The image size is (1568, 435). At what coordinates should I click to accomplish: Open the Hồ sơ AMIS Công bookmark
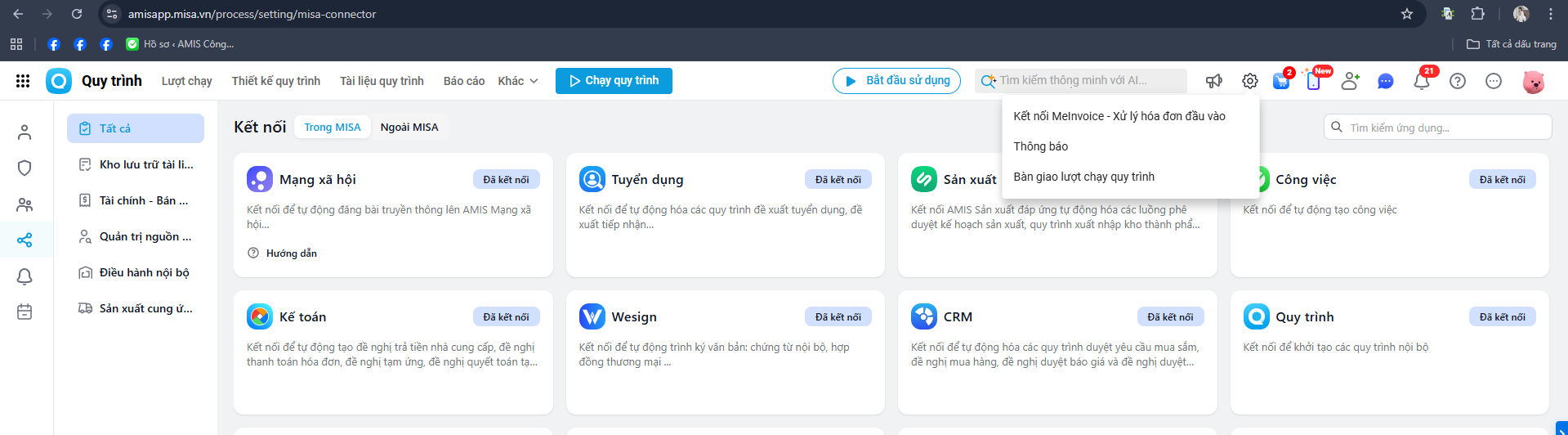tap(181, 44)
